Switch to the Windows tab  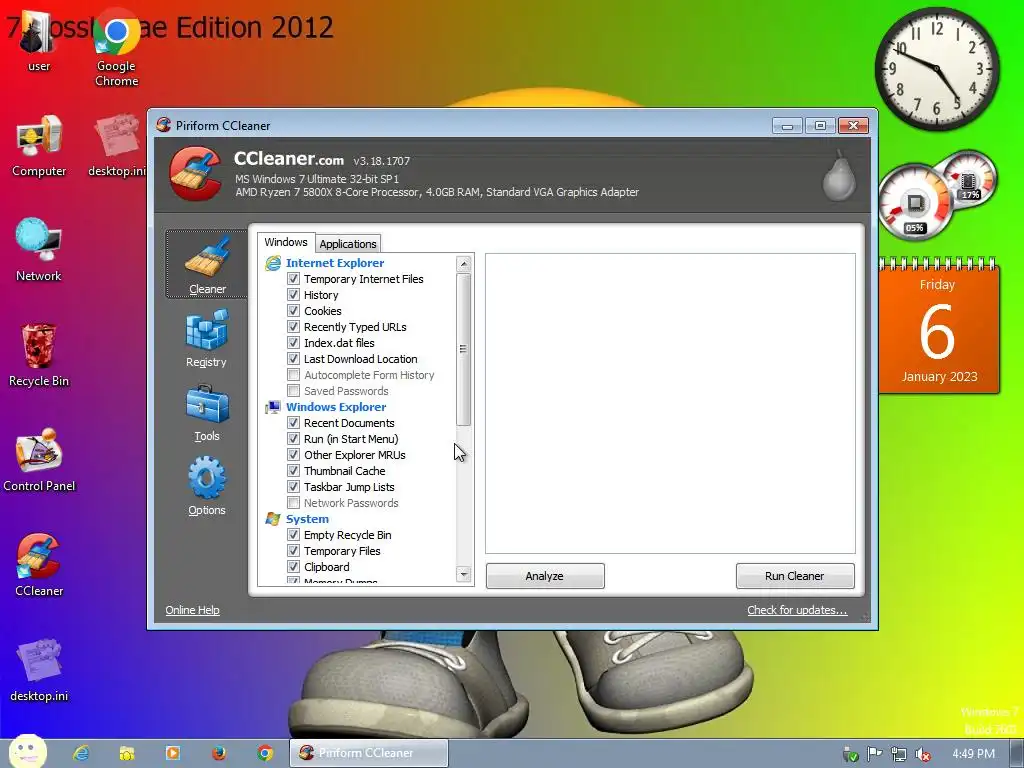tap(285, 242)
